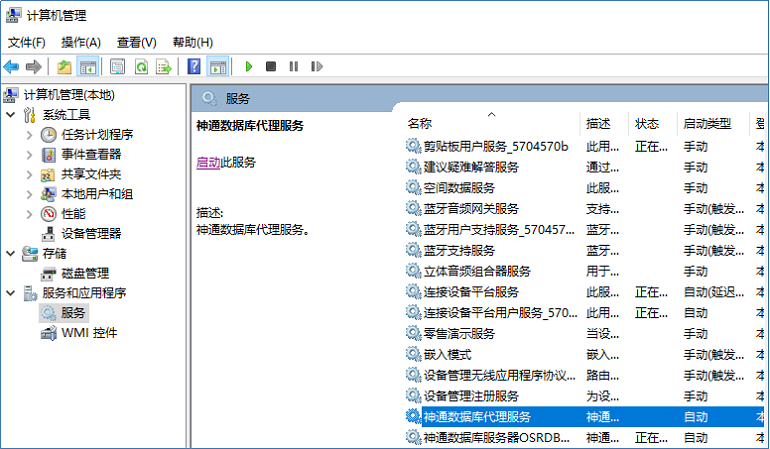
Task: Collapse the 系统工具 tree node
Action: 11,115
